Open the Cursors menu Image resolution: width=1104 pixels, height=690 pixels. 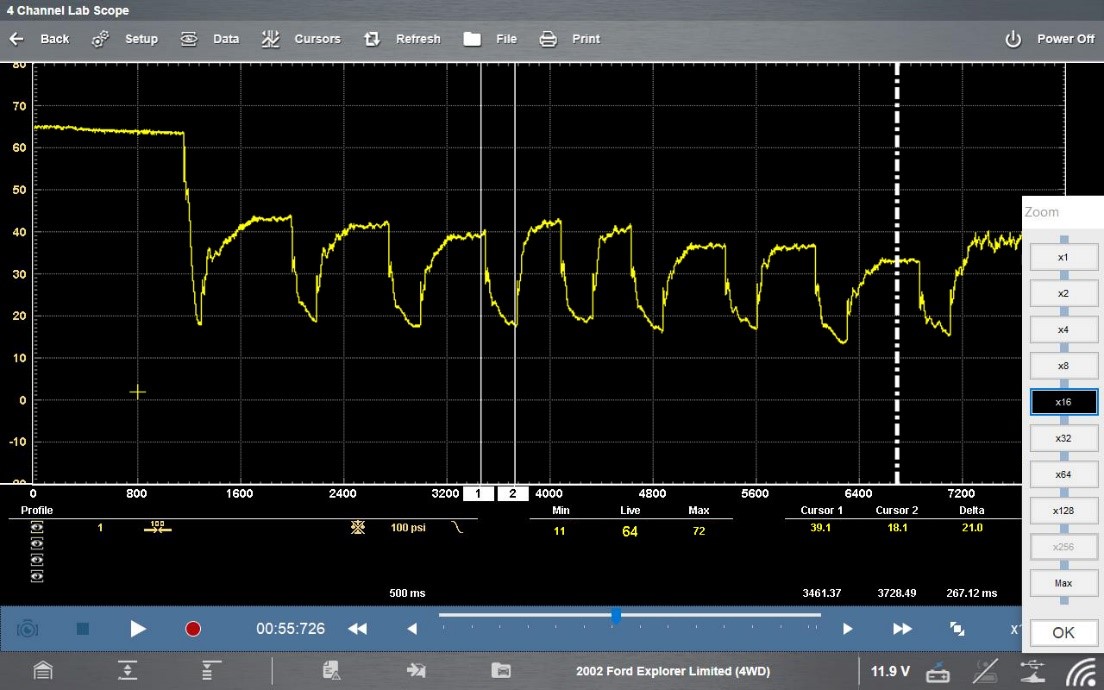(x=270, y=39)
